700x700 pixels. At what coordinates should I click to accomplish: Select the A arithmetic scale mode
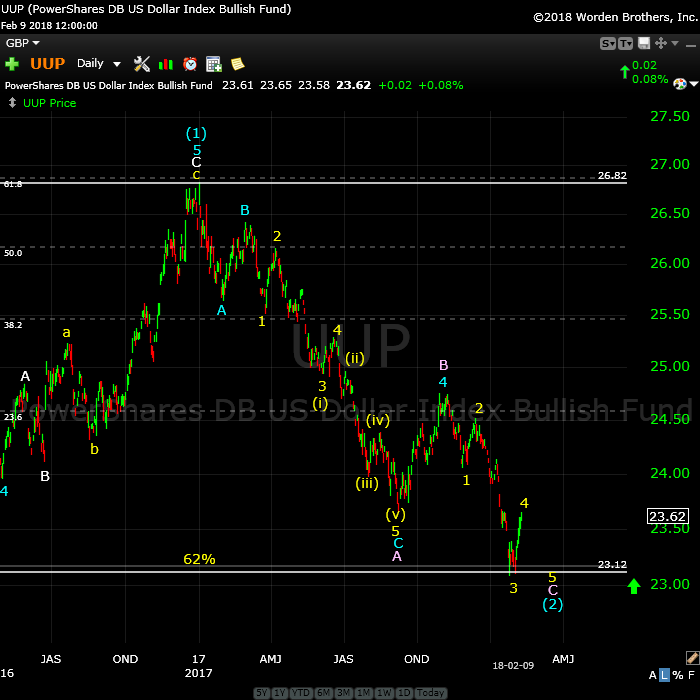click(652, 675)
